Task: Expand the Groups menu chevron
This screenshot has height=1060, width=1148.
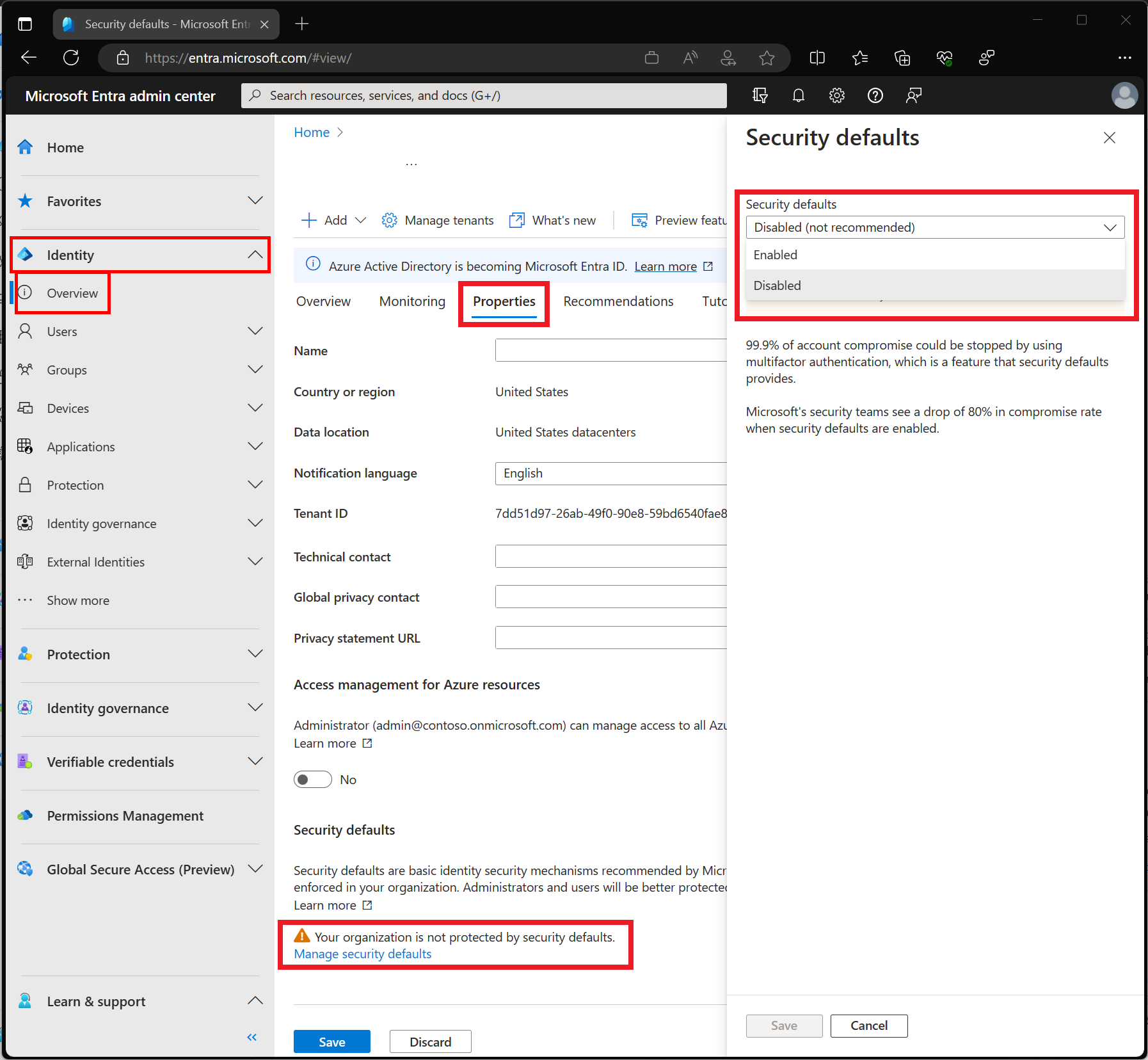Action: [255, 369]
